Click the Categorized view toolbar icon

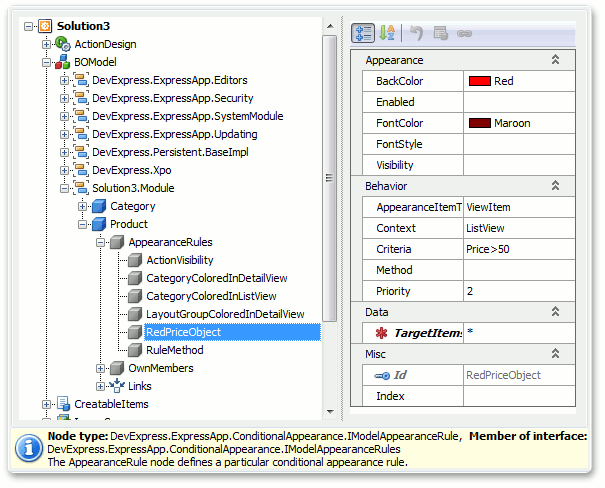[363, 33]
